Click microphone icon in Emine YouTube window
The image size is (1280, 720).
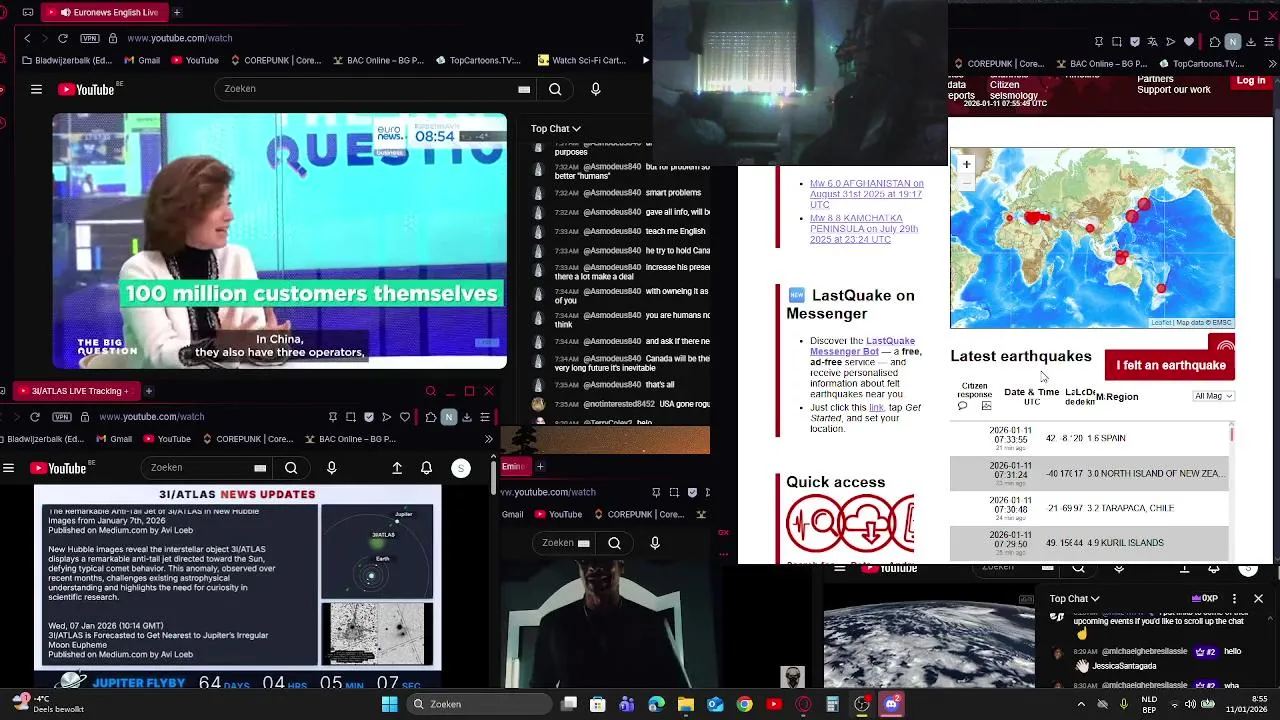(x=655, y=543)
